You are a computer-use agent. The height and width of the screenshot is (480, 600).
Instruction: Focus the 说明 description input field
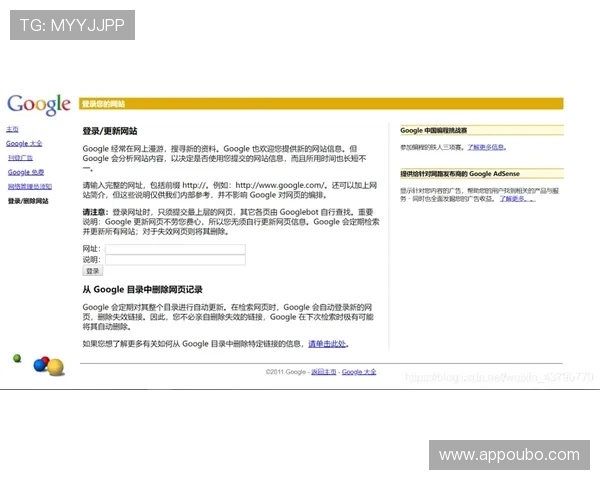tap(175, 260)
